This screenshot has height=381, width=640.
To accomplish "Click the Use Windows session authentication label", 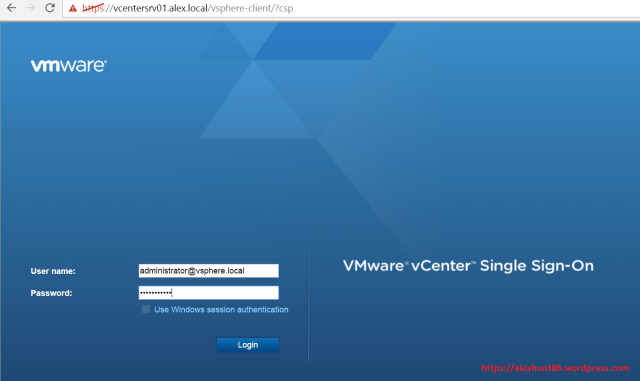I will (x=221, y=310).
